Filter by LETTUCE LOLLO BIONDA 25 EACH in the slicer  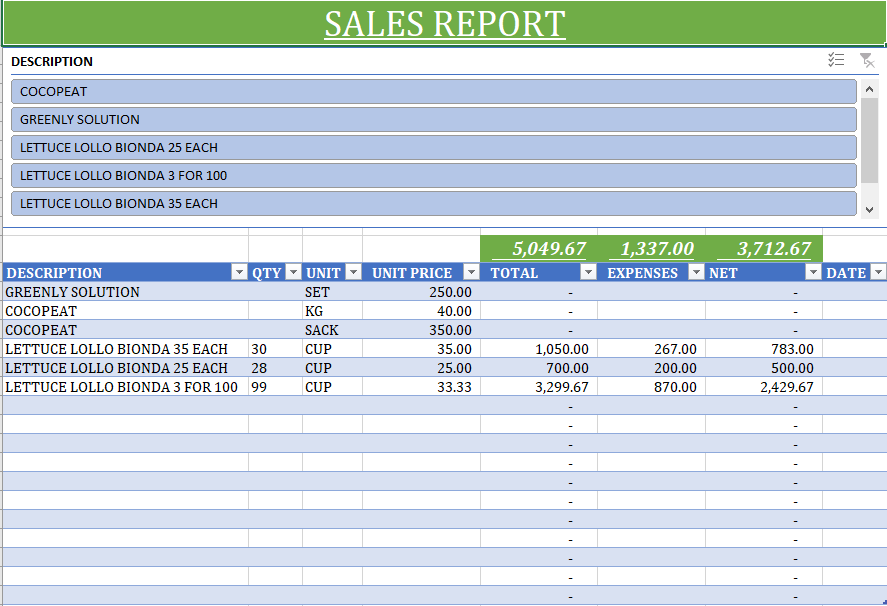pos(434,148)
